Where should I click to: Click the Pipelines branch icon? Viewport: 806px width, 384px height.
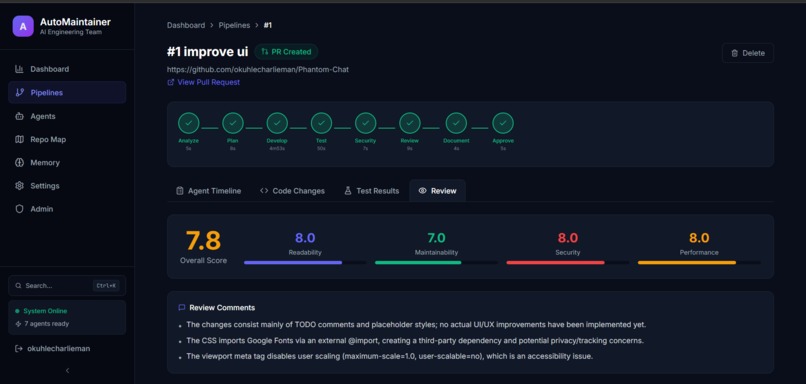pyautogui.click(x=20, y=93)
